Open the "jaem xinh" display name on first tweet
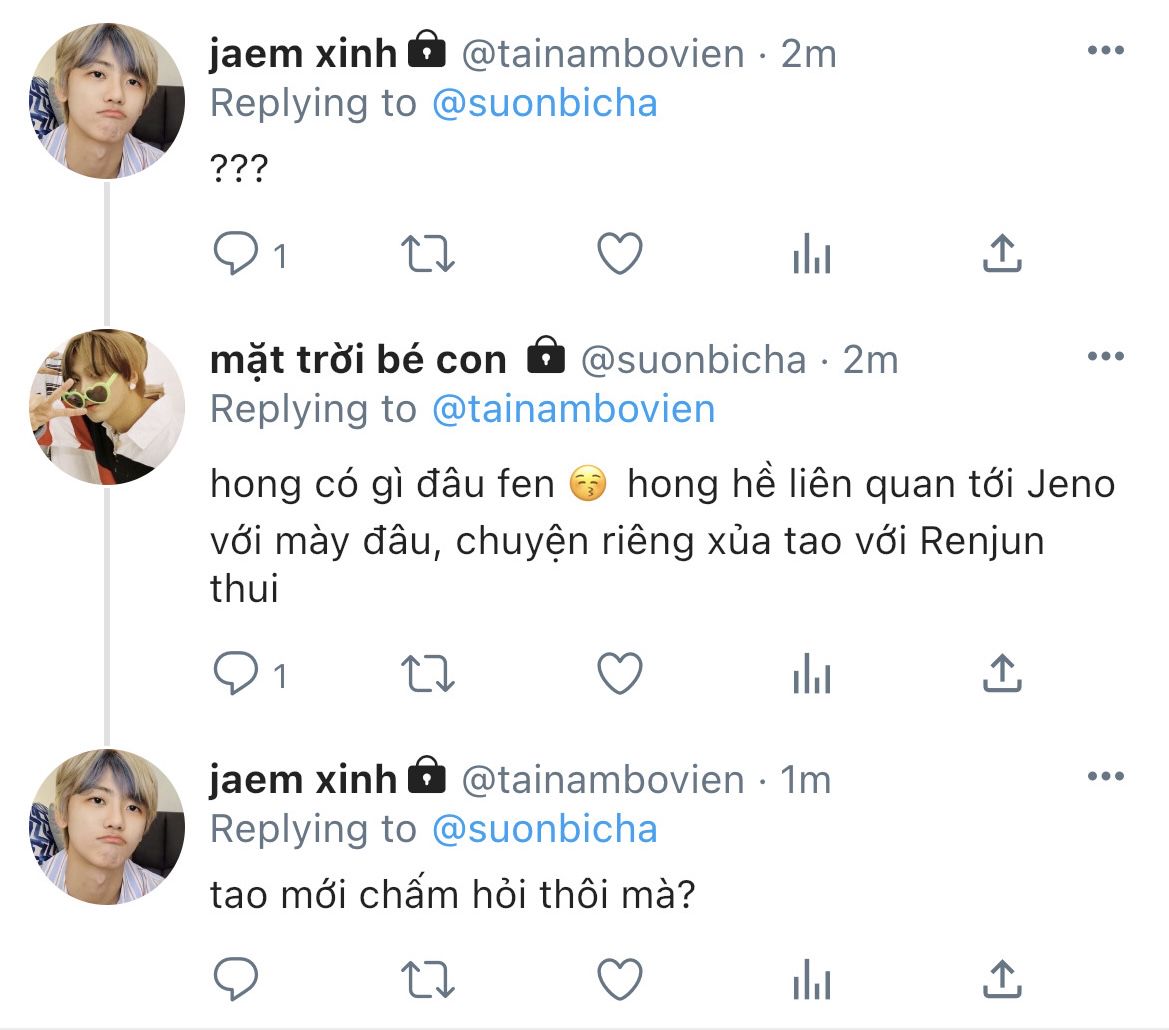 click(303, 53)
